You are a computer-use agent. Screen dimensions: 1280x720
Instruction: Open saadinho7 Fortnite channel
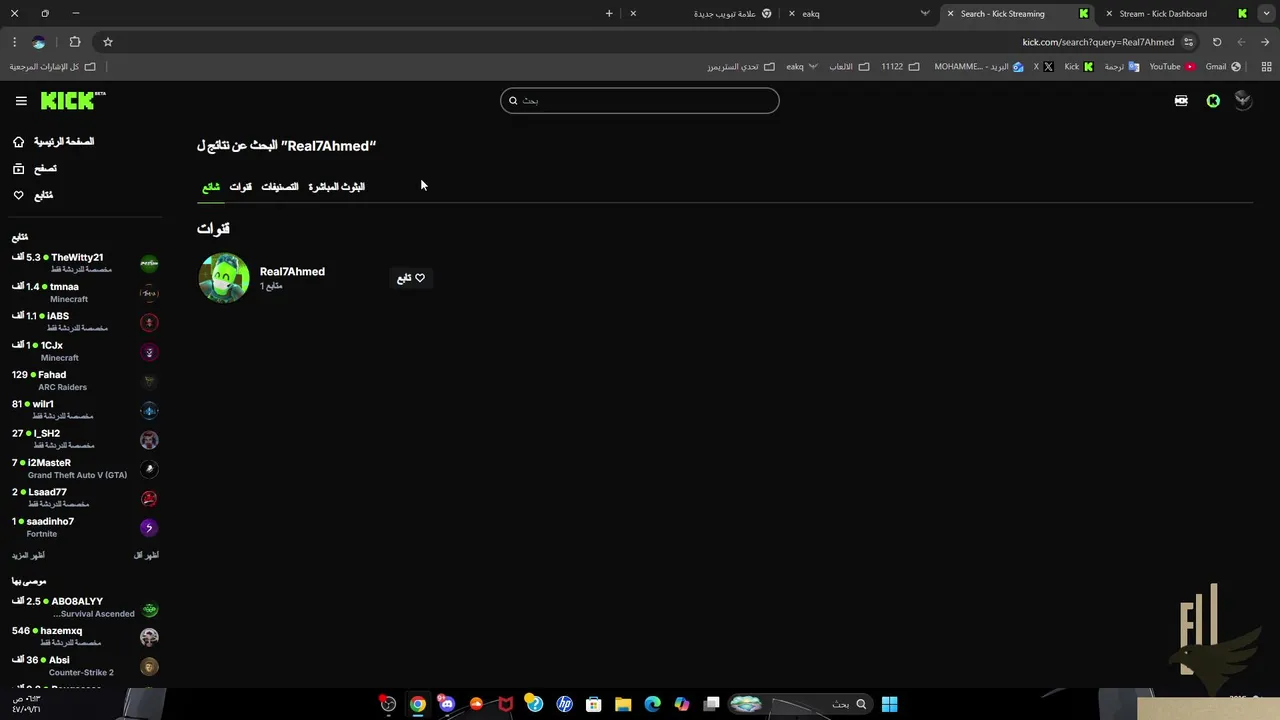[85, 527]
